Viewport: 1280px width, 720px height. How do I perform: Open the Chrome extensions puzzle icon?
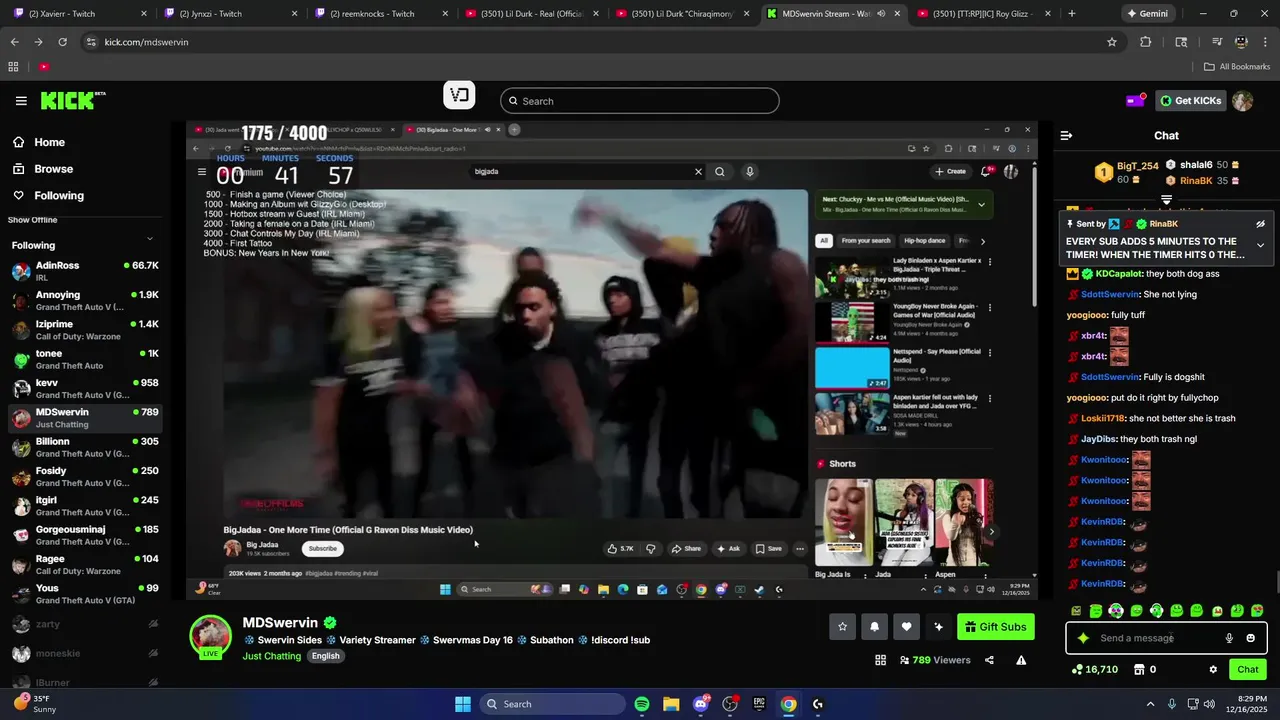tap(1146, 42)
